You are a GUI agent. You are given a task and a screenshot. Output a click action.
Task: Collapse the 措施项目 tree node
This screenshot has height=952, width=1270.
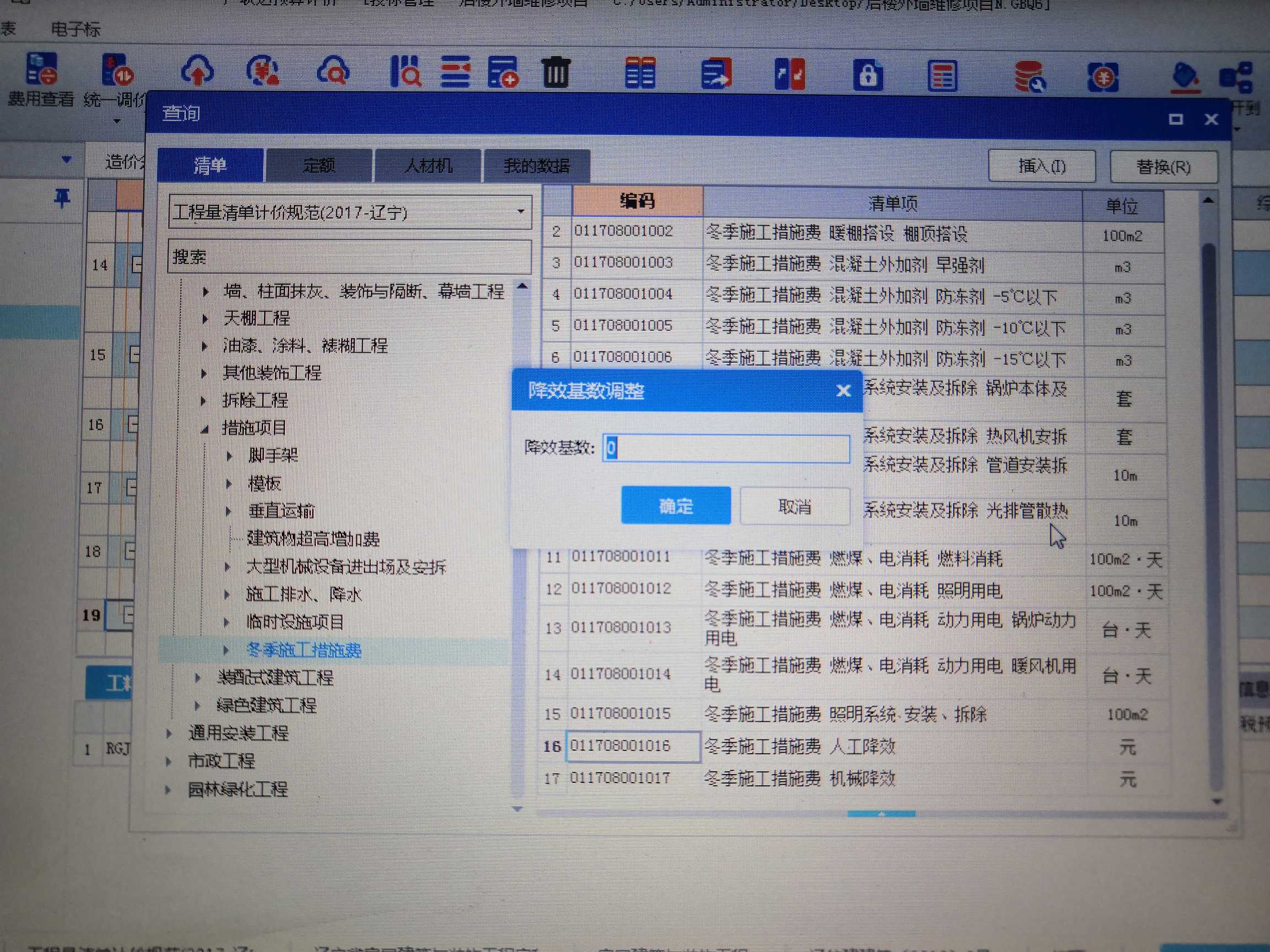(x=205, y=429)
